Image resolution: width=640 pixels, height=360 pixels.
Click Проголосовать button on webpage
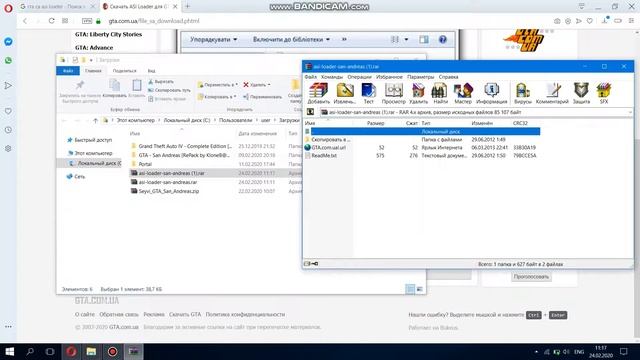(x=531, y=277)
